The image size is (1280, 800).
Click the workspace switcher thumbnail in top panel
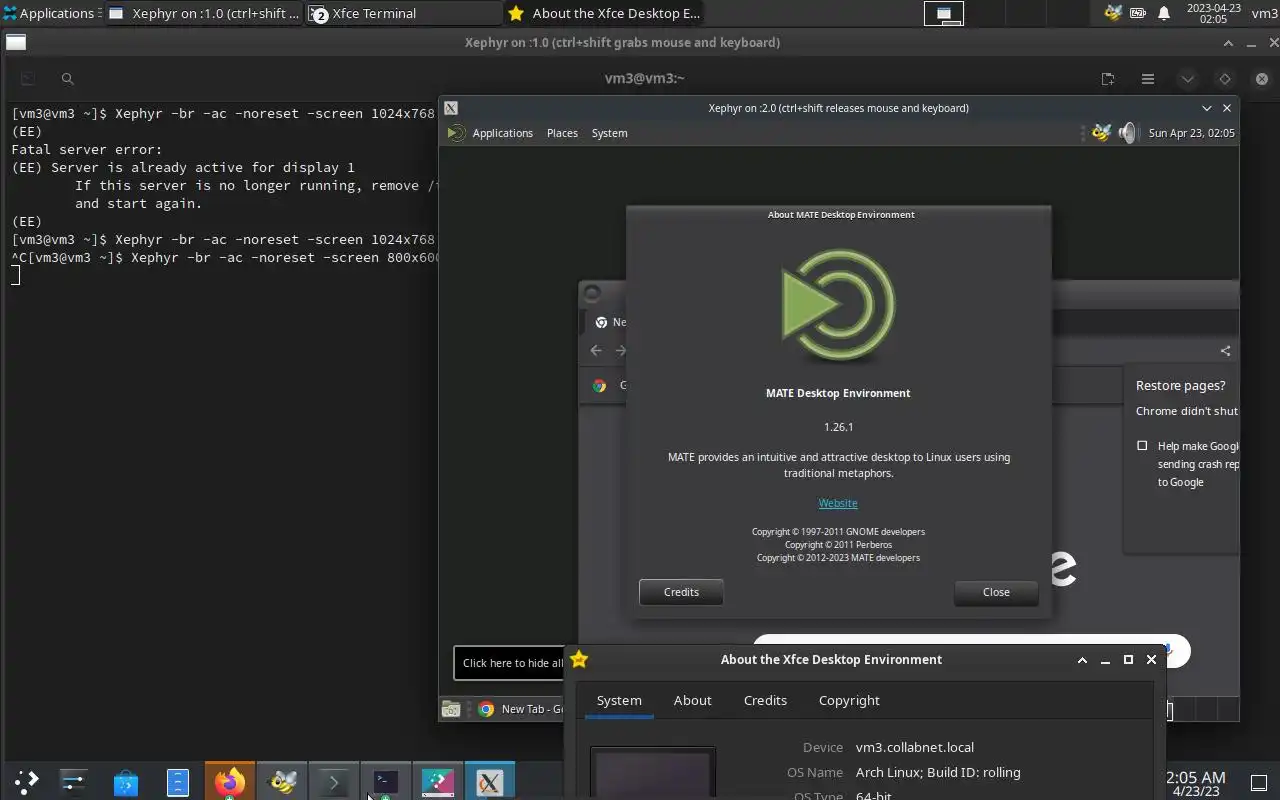click(943, 13)
